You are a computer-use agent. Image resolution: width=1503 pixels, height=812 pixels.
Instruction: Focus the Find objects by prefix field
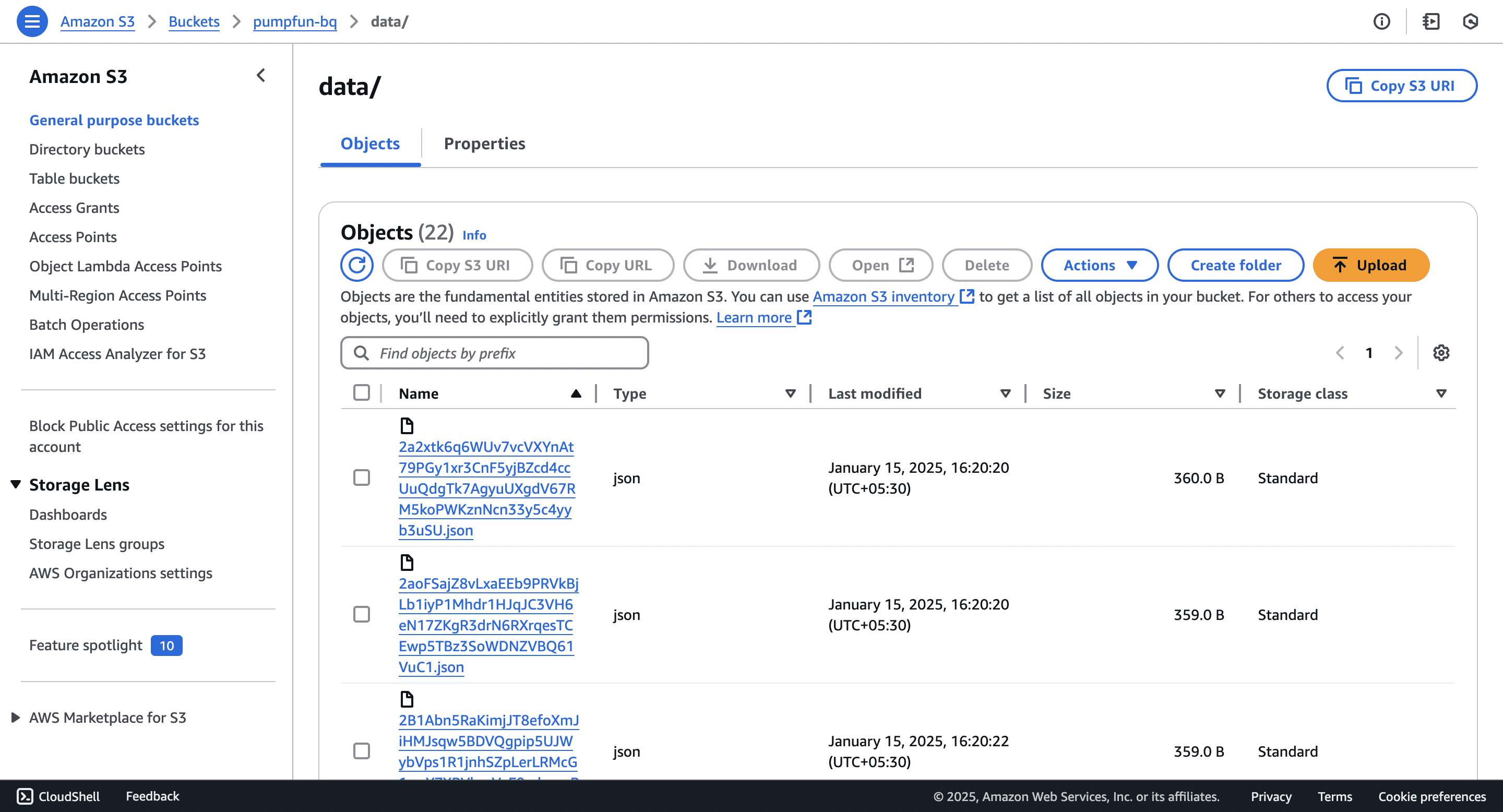[494, 353]
